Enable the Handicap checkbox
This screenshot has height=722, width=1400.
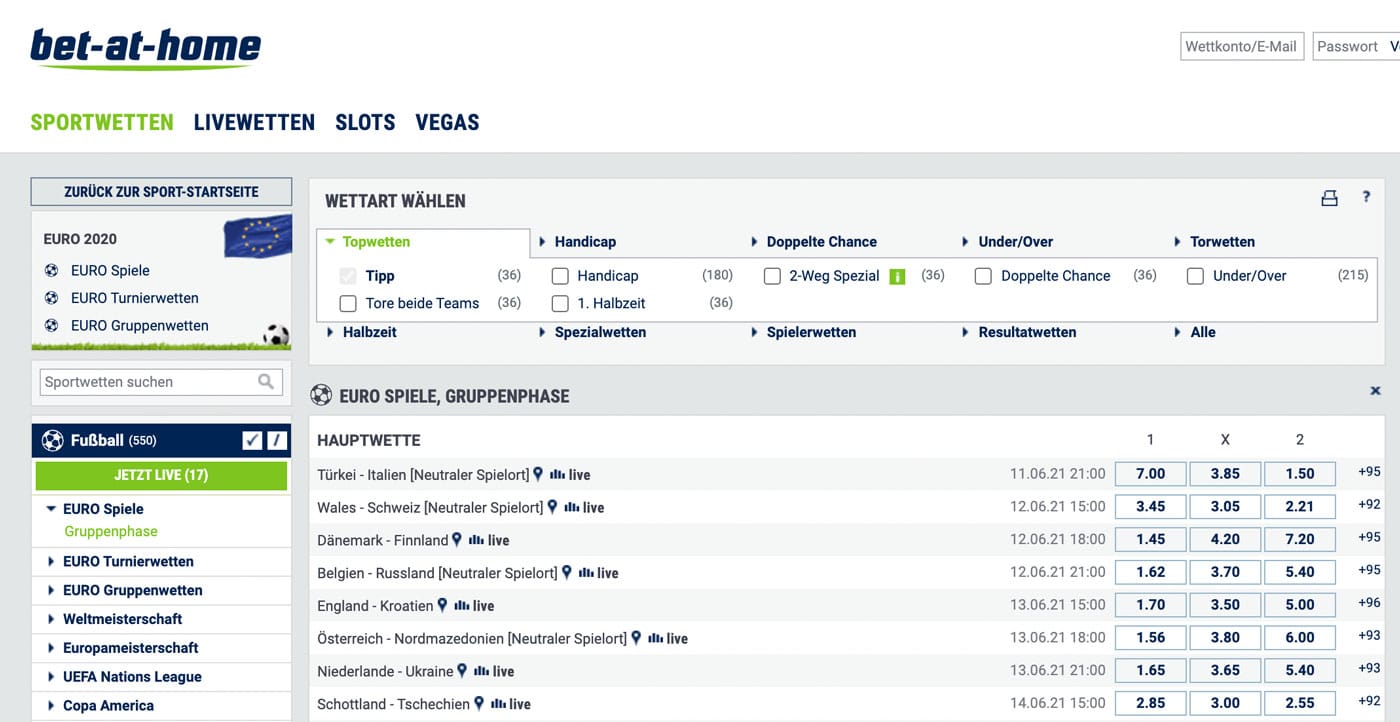(560, 276)
